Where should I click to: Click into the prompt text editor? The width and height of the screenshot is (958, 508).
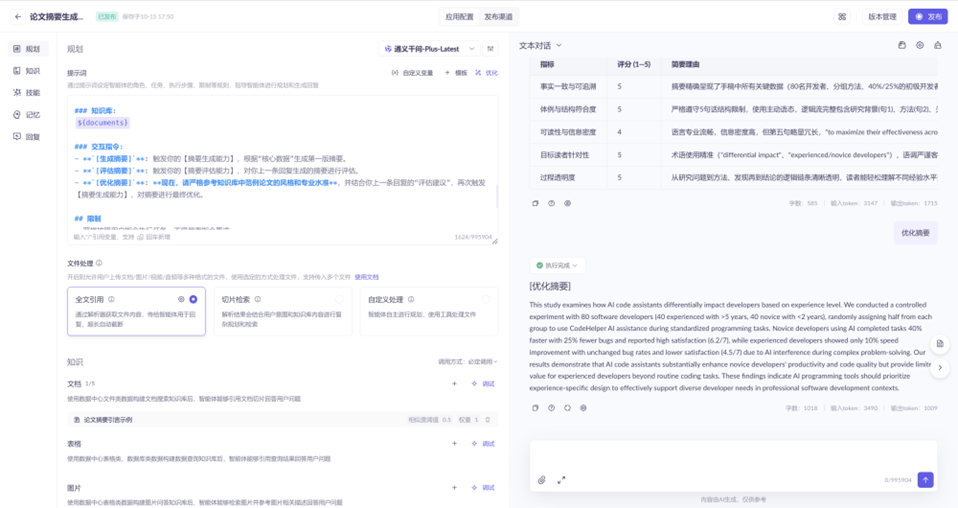[x=283, y=165]
